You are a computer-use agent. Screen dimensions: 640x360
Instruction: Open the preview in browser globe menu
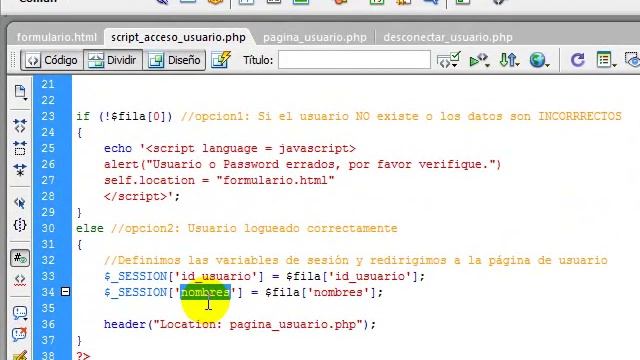click(x=539, y=60)
